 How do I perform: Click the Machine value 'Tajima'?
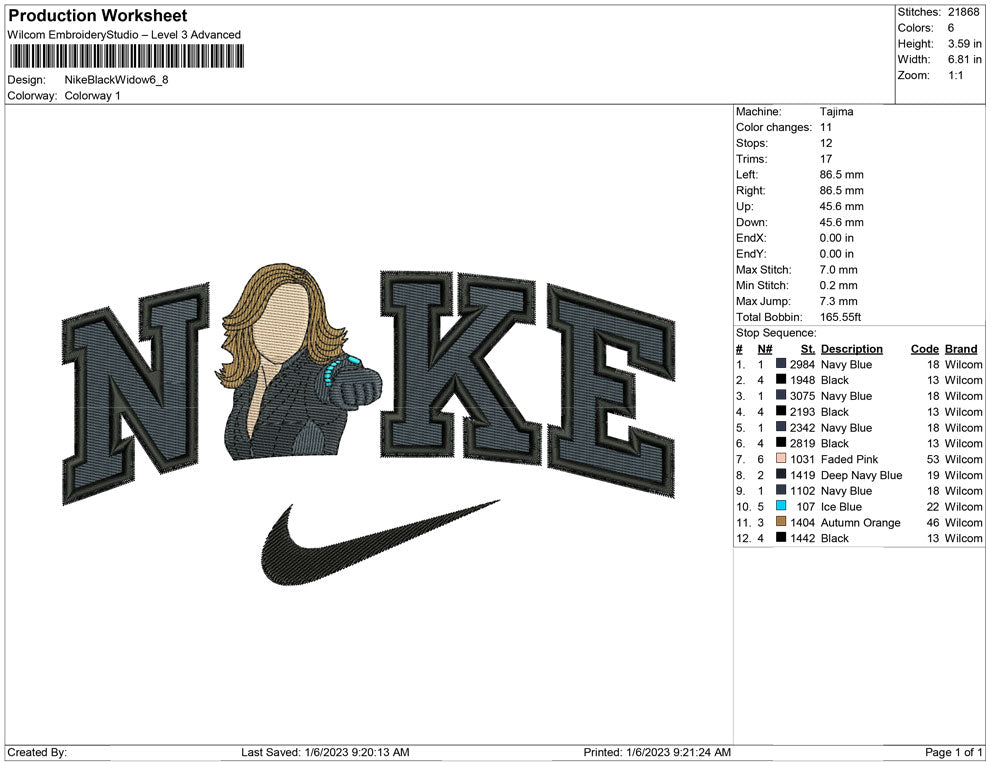[x=837, y=111]
